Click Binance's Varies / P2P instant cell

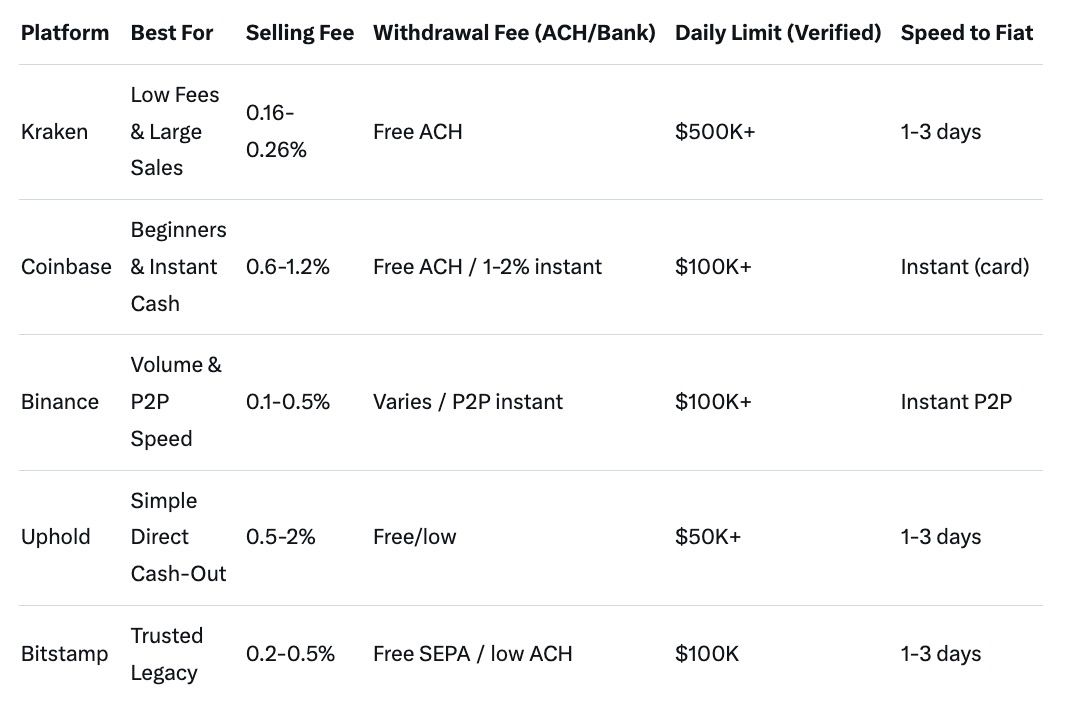tap(468, 402)
